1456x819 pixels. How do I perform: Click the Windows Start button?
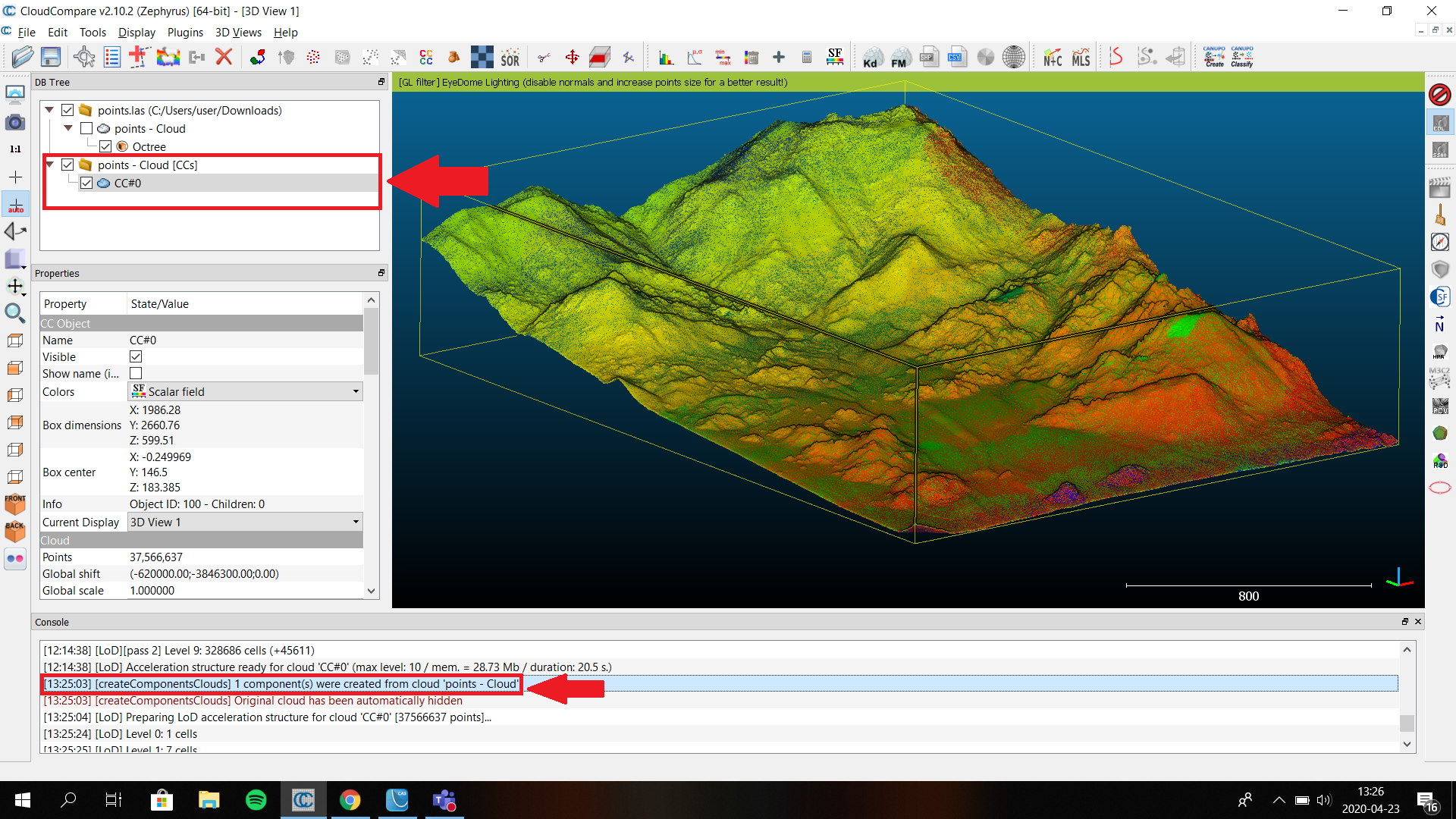click(x=22, y=800)
